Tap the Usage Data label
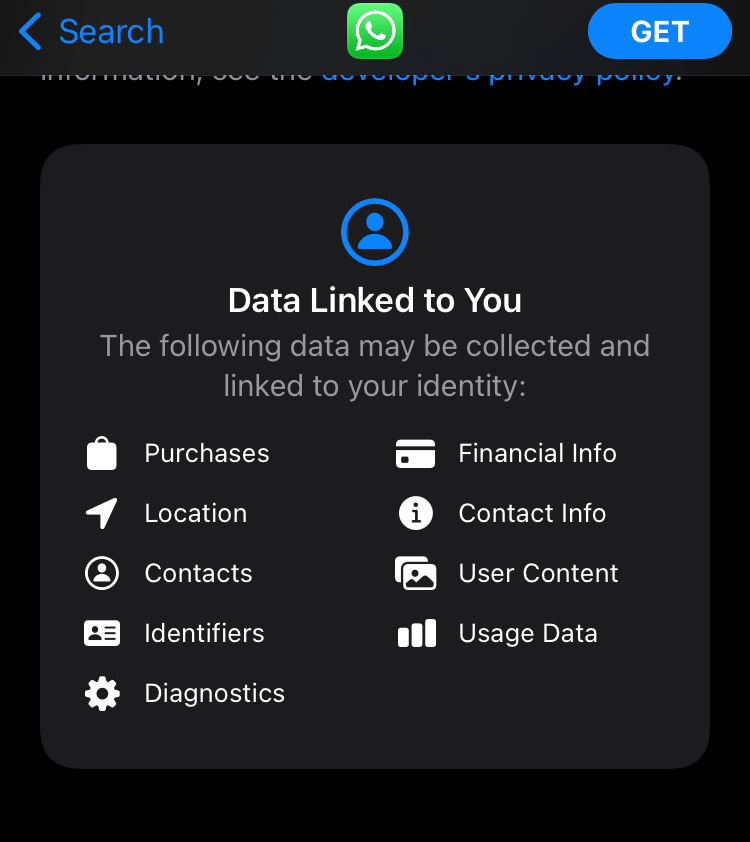This screenshot has width=750, height=842. coord(527,633)
